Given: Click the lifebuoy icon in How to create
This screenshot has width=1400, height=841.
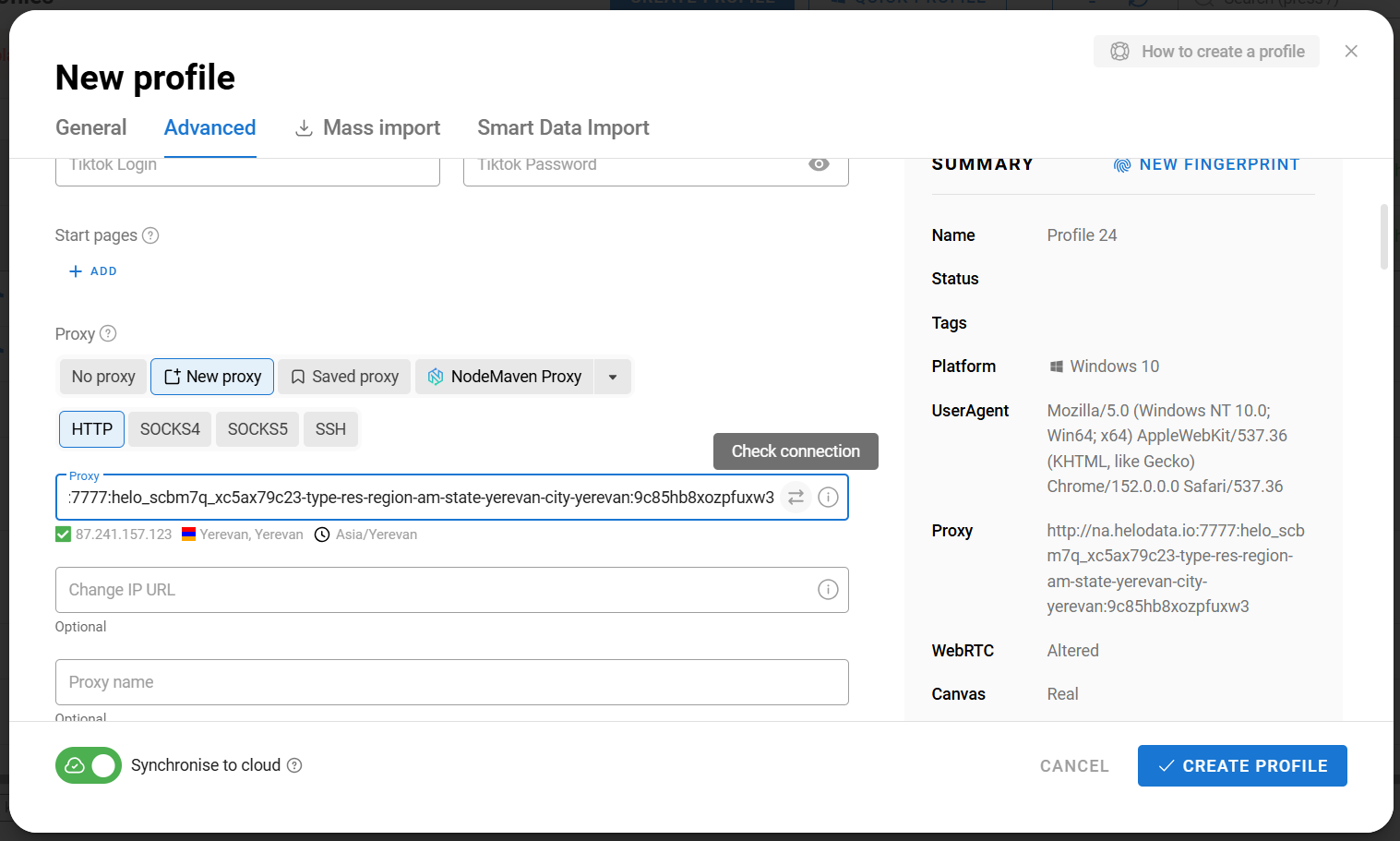Looking at the screenshot, I should [x=1119, y=52].
